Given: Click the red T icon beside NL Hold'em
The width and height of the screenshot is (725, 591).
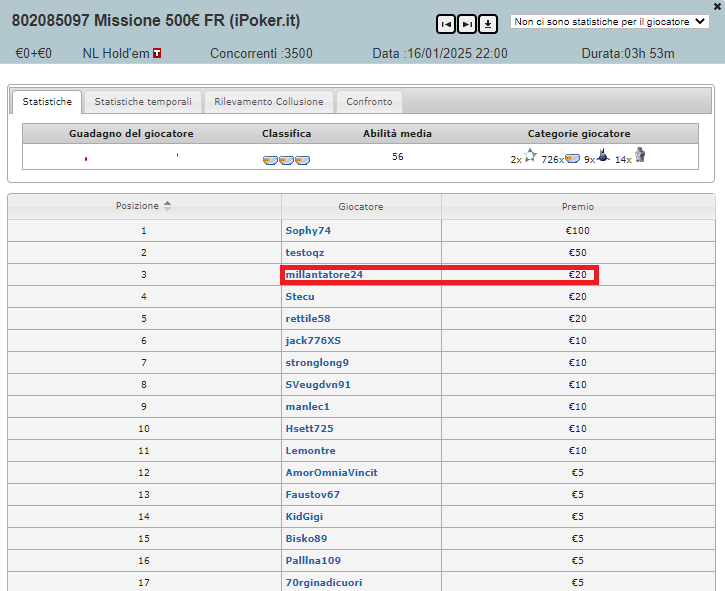Looking at the screenshot, I should pos(157,54).
